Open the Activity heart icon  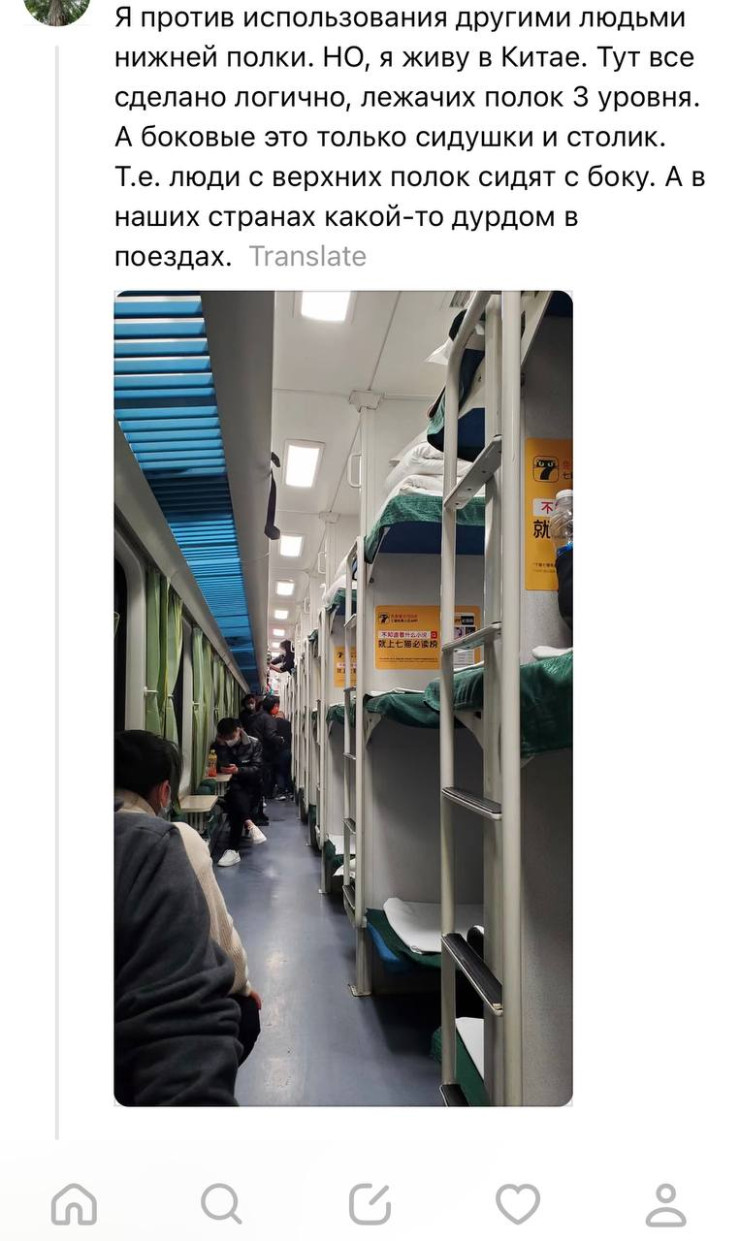click(x=517, y=1204)
